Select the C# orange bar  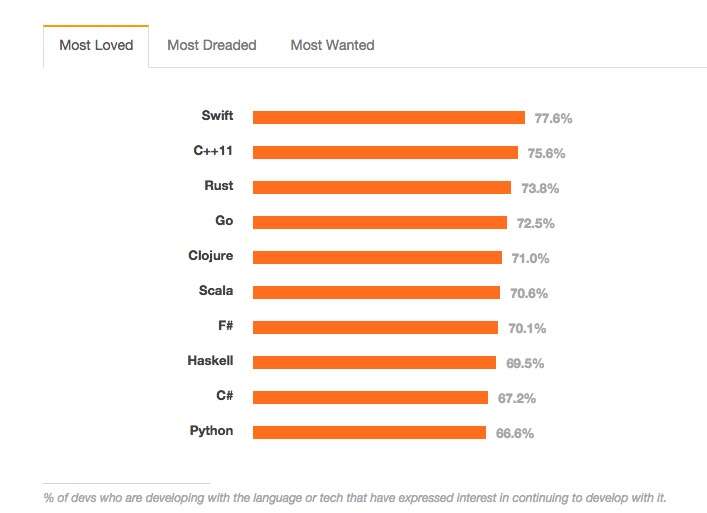pos(370,397)
